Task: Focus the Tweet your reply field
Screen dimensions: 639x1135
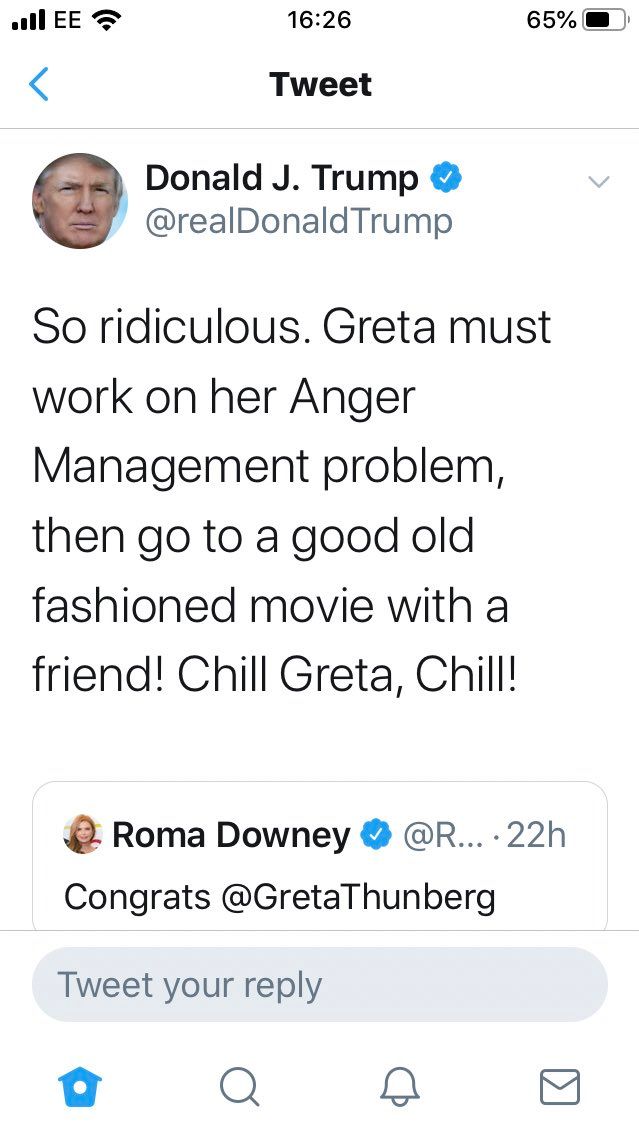Action: coord(319,984)
